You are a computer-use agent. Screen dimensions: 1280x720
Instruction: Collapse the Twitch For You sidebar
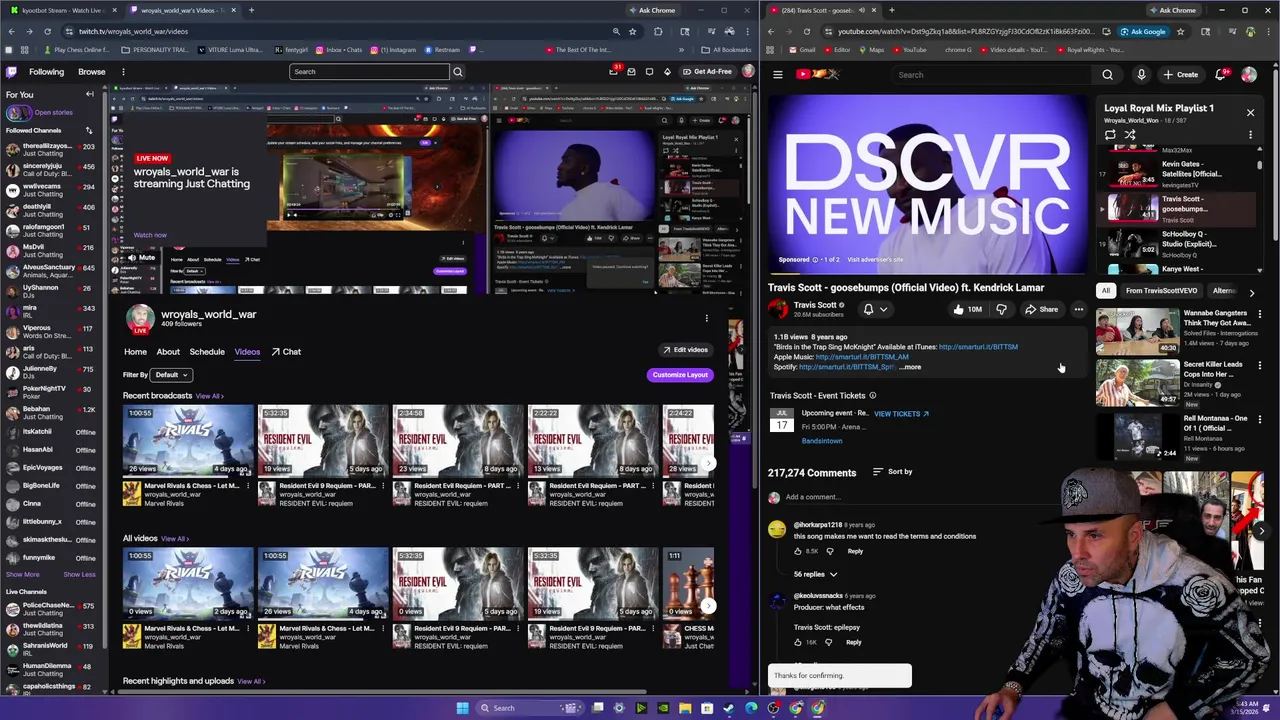point(89,94)
